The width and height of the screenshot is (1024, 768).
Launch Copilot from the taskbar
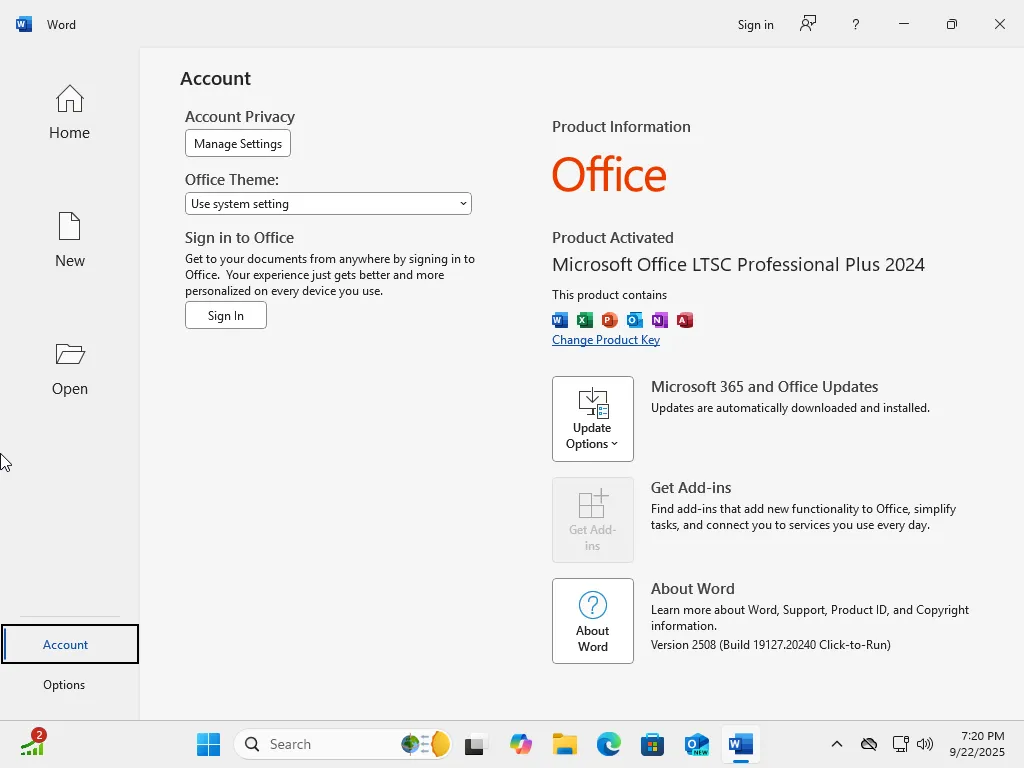[x=520, y=744]
